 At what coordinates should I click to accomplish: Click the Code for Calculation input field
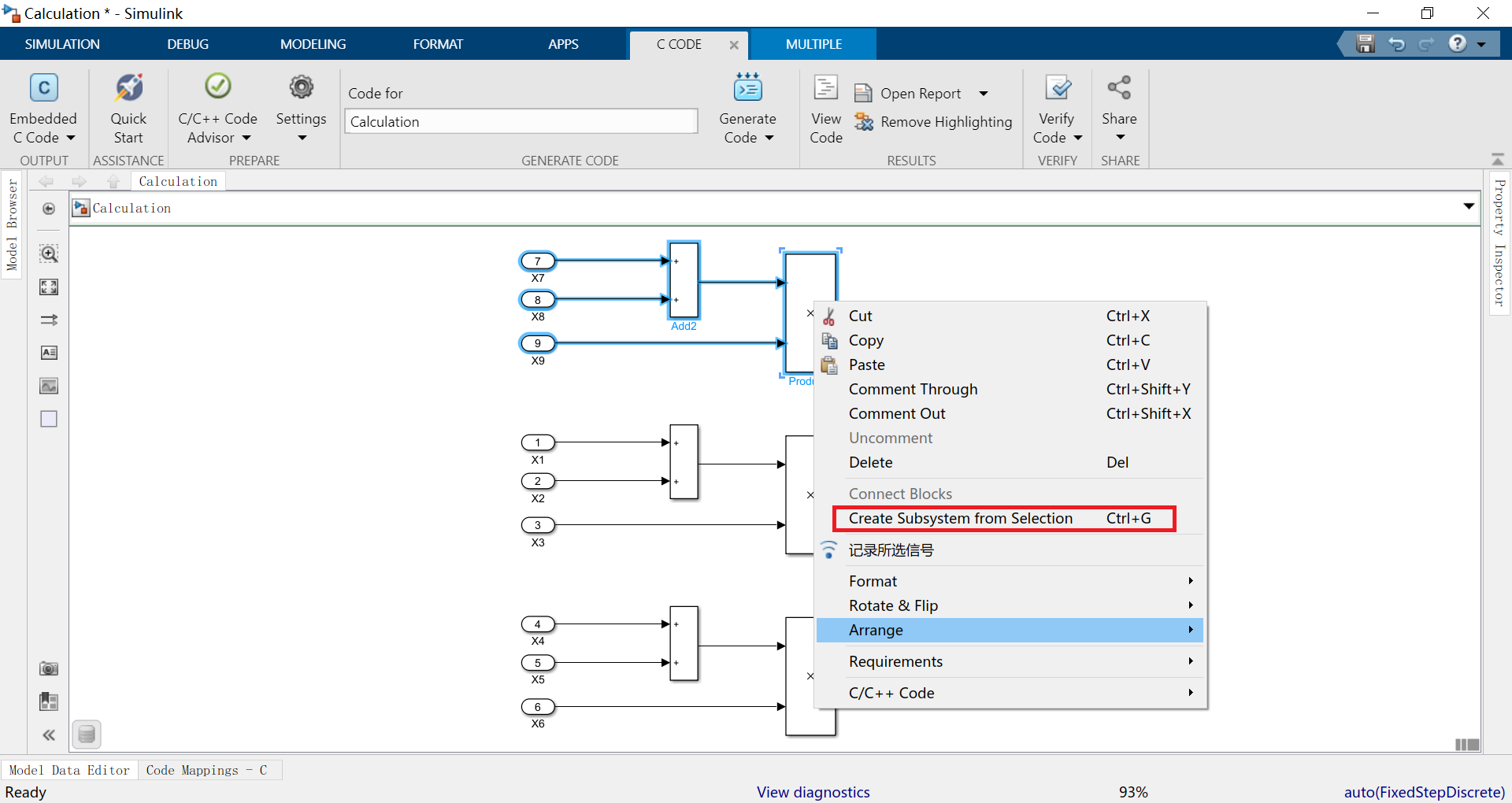(521, 121)
